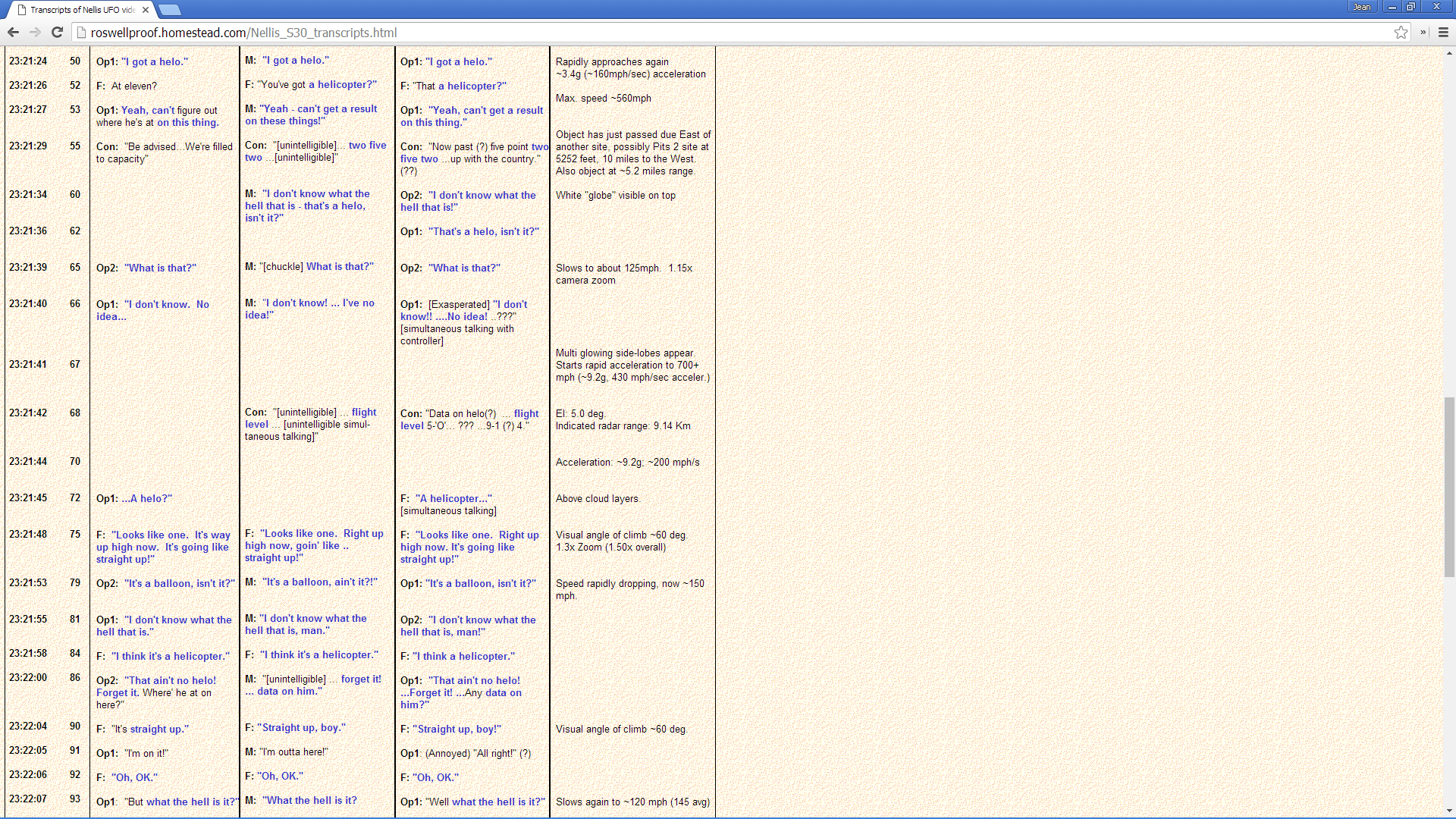Expand hidden extensions chevron

[x=1423, y=33]
